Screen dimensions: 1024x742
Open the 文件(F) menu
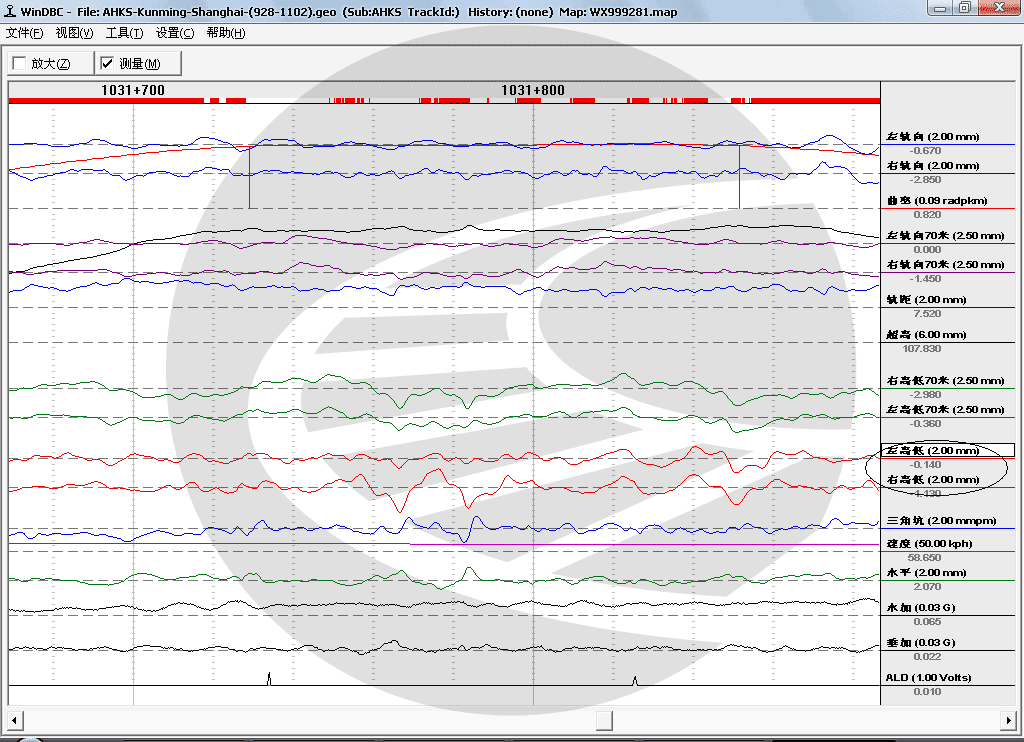[24, 33]
